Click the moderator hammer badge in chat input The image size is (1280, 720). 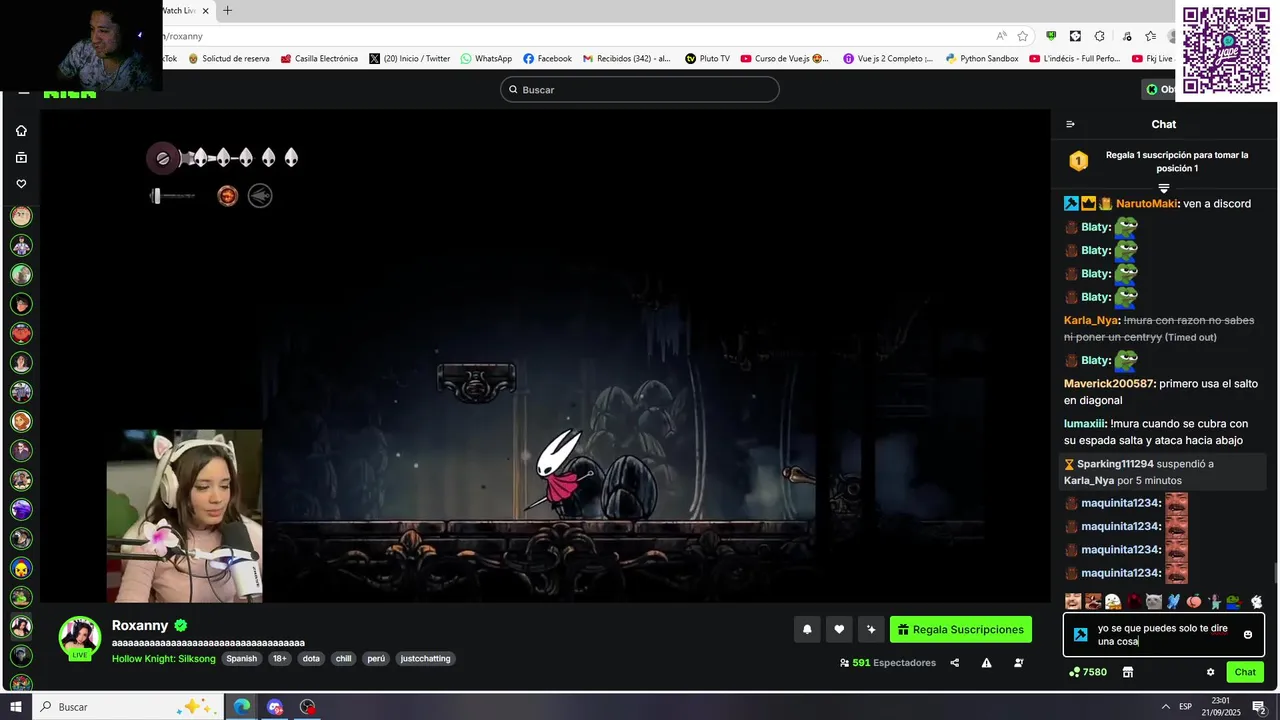pyautogui.click(x=1080, y=635)
